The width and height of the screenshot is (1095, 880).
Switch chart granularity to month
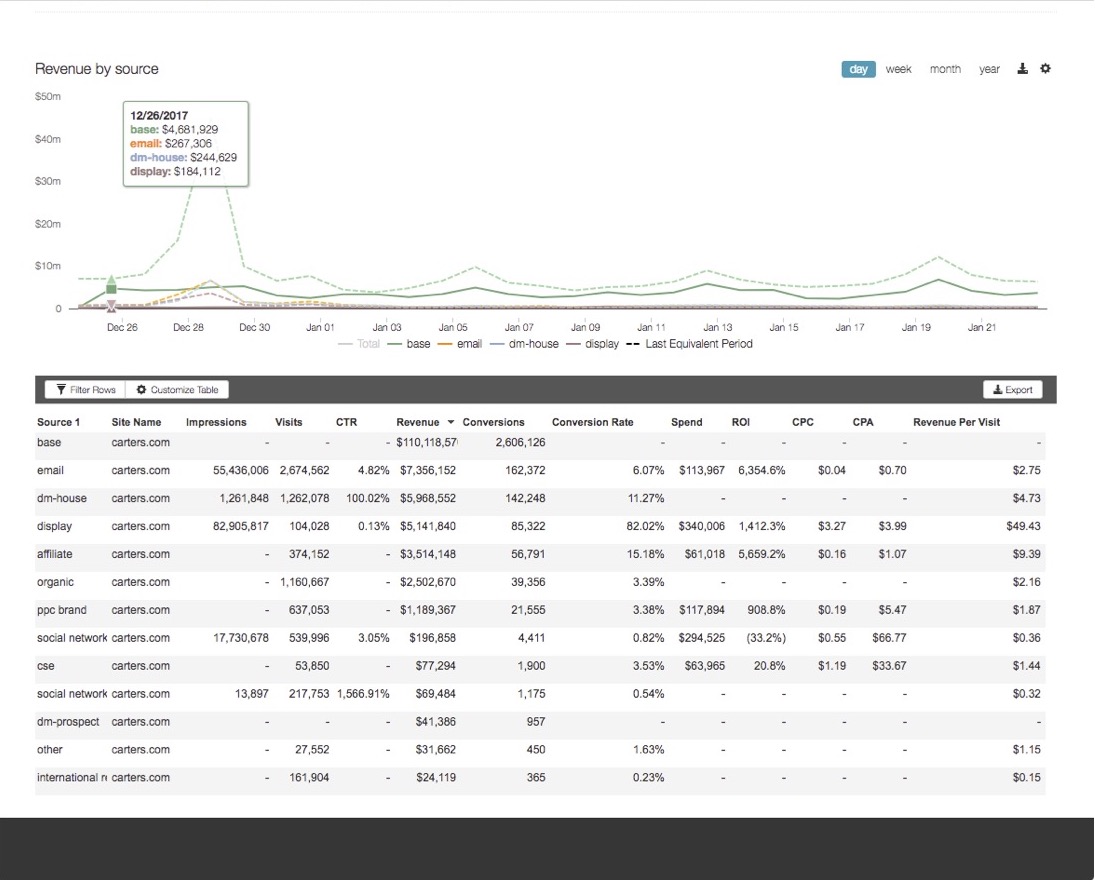pos(945,69)
